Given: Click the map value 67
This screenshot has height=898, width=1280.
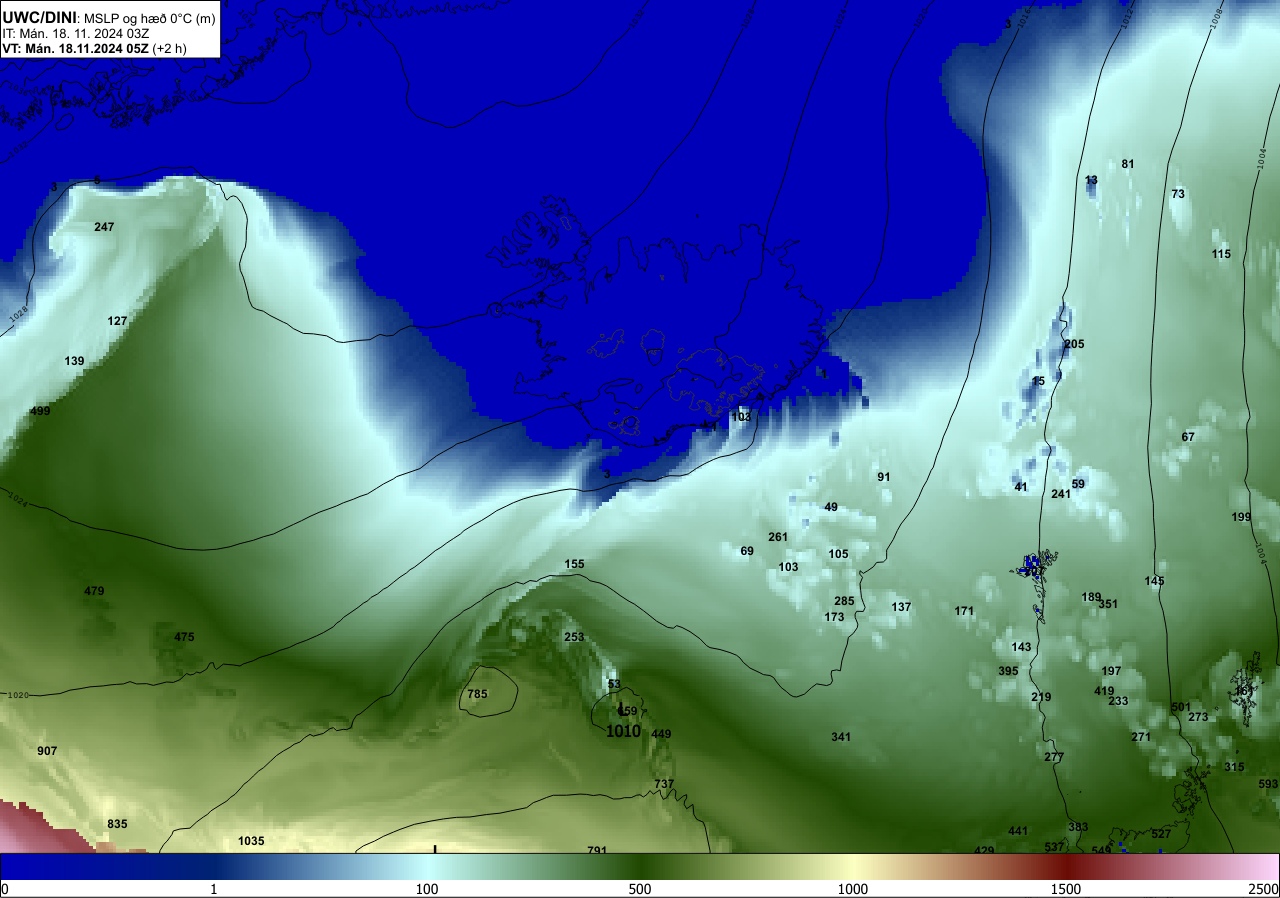Looking at the screenshot, I should (1188, 437).
